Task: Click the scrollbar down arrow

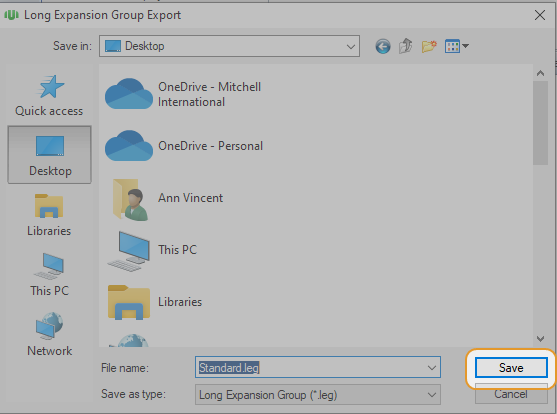Action: tap(540, 339)
